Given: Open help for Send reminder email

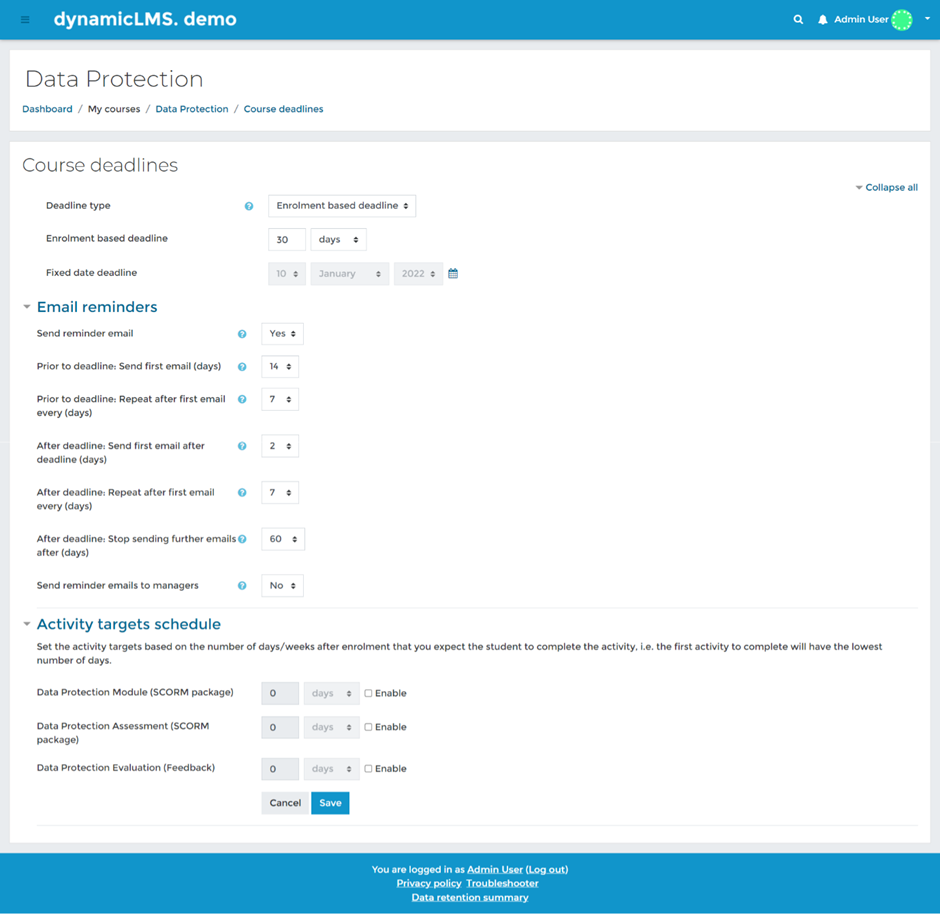Looking at the screenshot, I should click(242, 334).
